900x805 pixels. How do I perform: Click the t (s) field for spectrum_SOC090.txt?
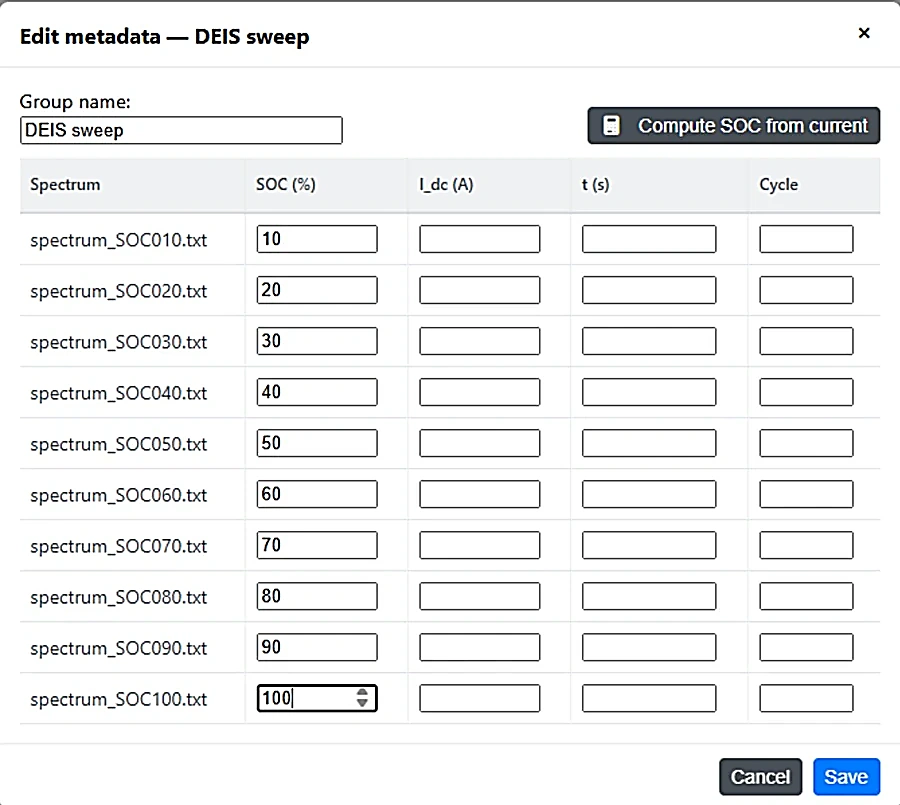649,648
